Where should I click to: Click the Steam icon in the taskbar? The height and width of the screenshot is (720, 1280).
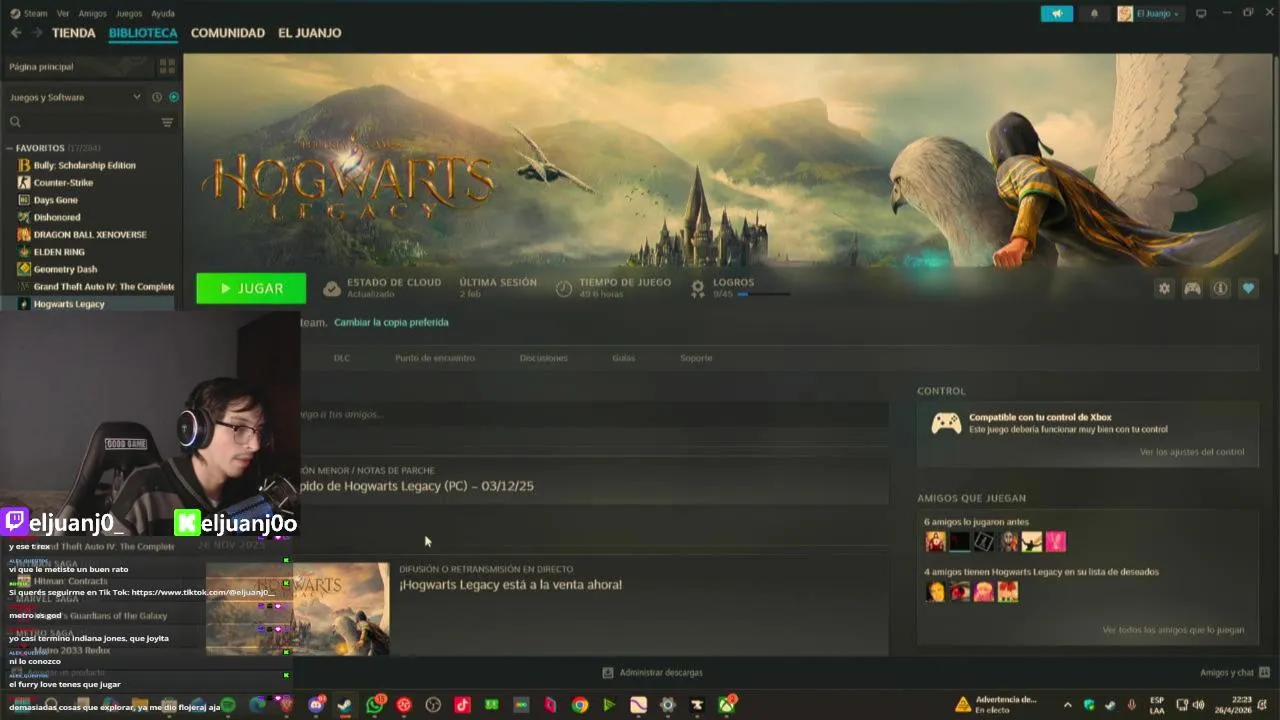coord(345,705)
